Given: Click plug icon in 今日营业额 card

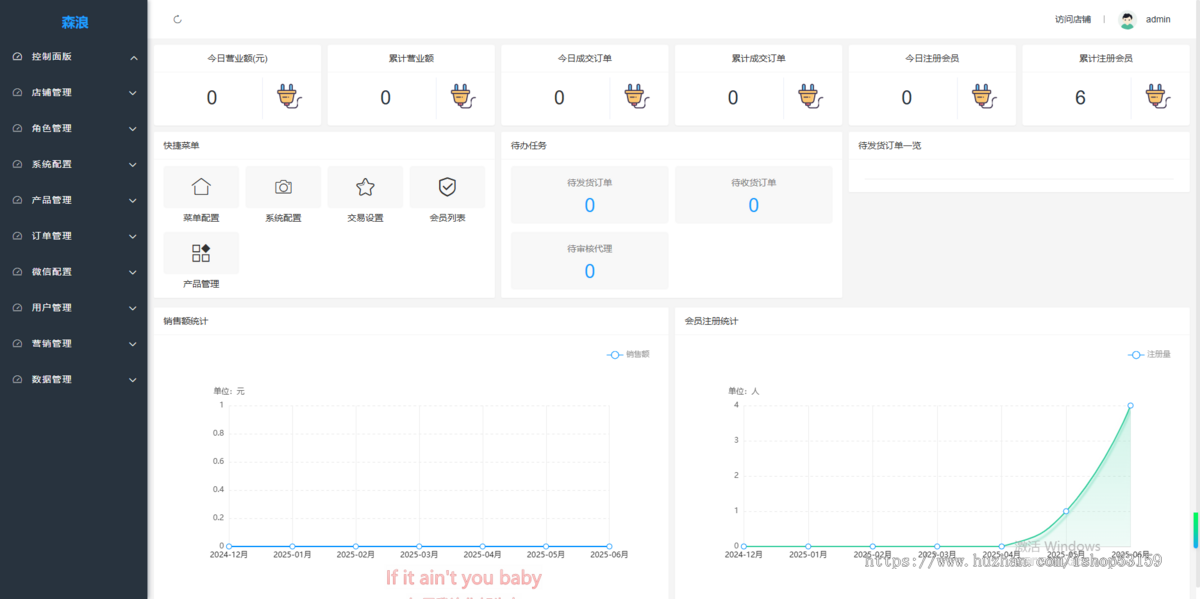Looking at the screenshot, I should pyautogui.click(x=288, y=97).
